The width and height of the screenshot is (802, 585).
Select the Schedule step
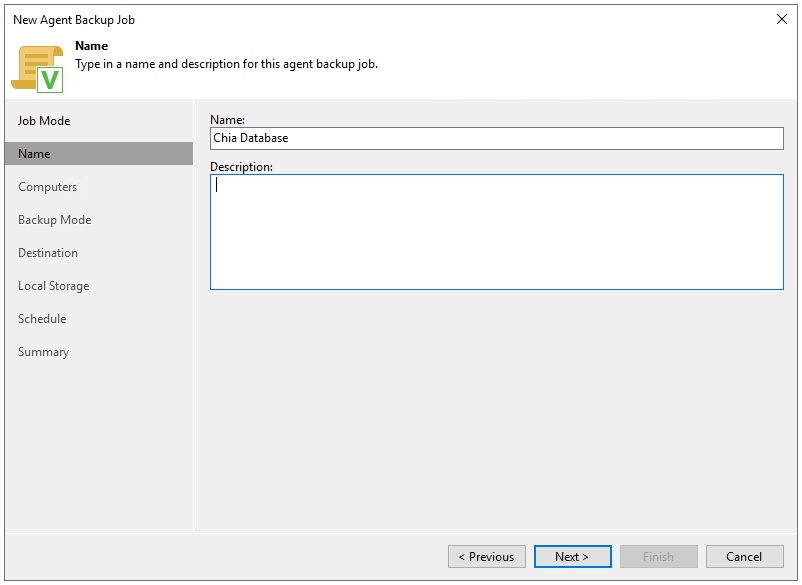tap(42, 319)
